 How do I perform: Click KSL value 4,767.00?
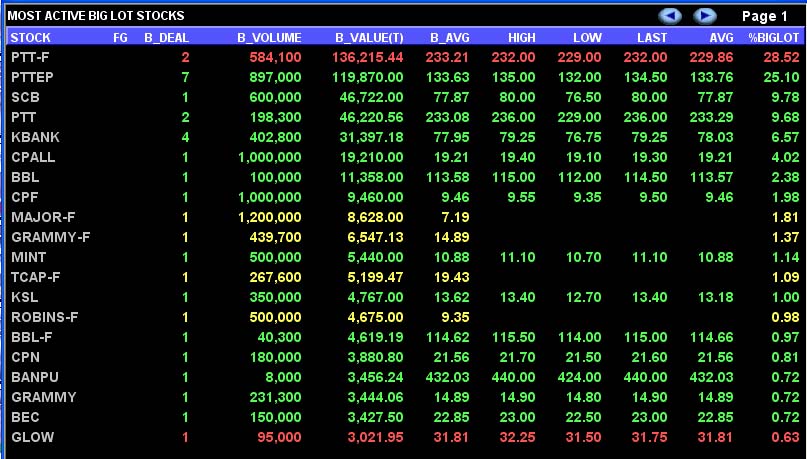tap(375, 297)
